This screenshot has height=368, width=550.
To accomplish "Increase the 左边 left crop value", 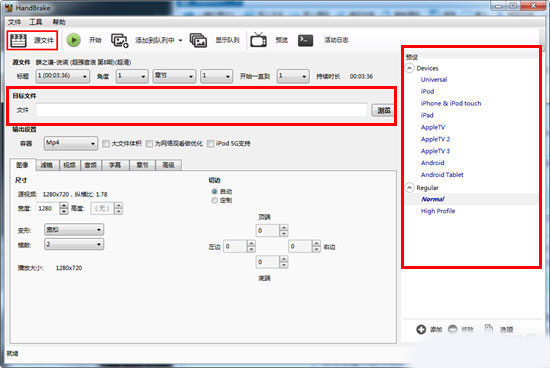I will [x=251, y=244].
